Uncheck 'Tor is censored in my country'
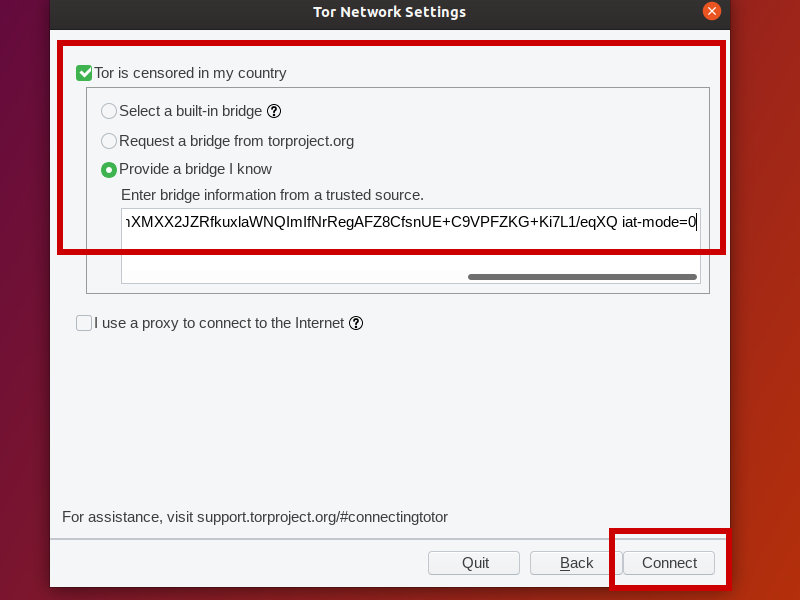Screen dimensions: 800x600 [84, 73]
